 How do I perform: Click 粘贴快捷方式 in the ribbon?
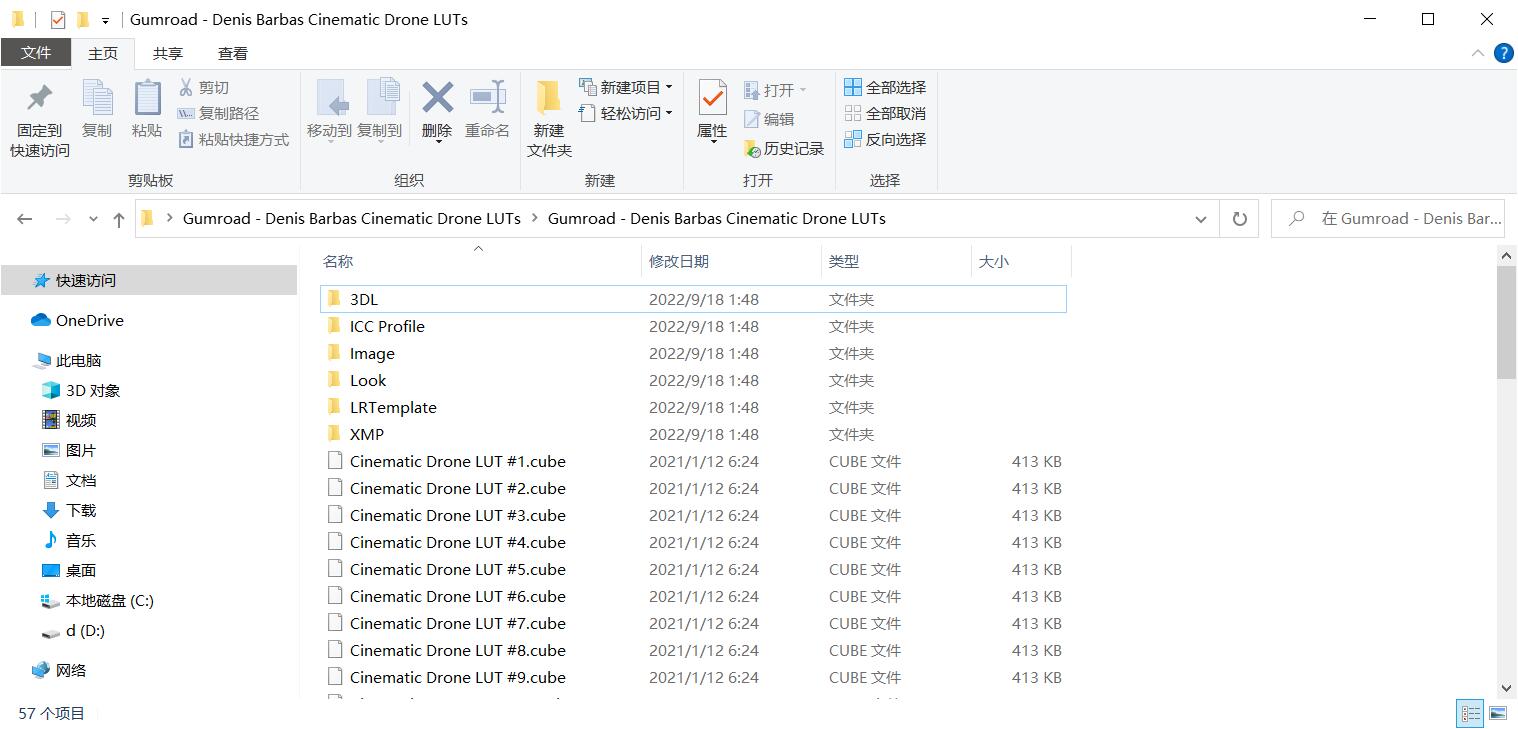tap(233, 140)
